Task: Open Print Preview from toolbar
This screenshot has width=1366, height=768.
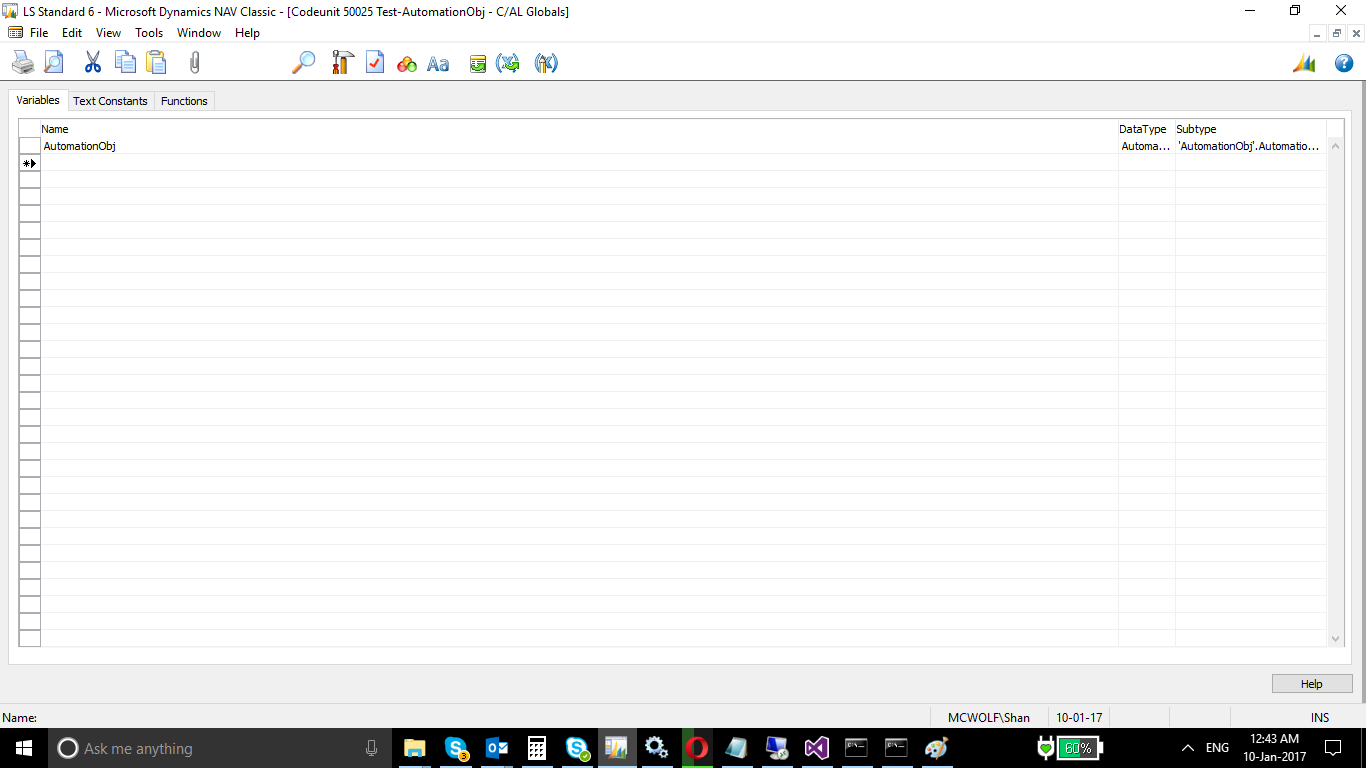Action: point(53,63)
